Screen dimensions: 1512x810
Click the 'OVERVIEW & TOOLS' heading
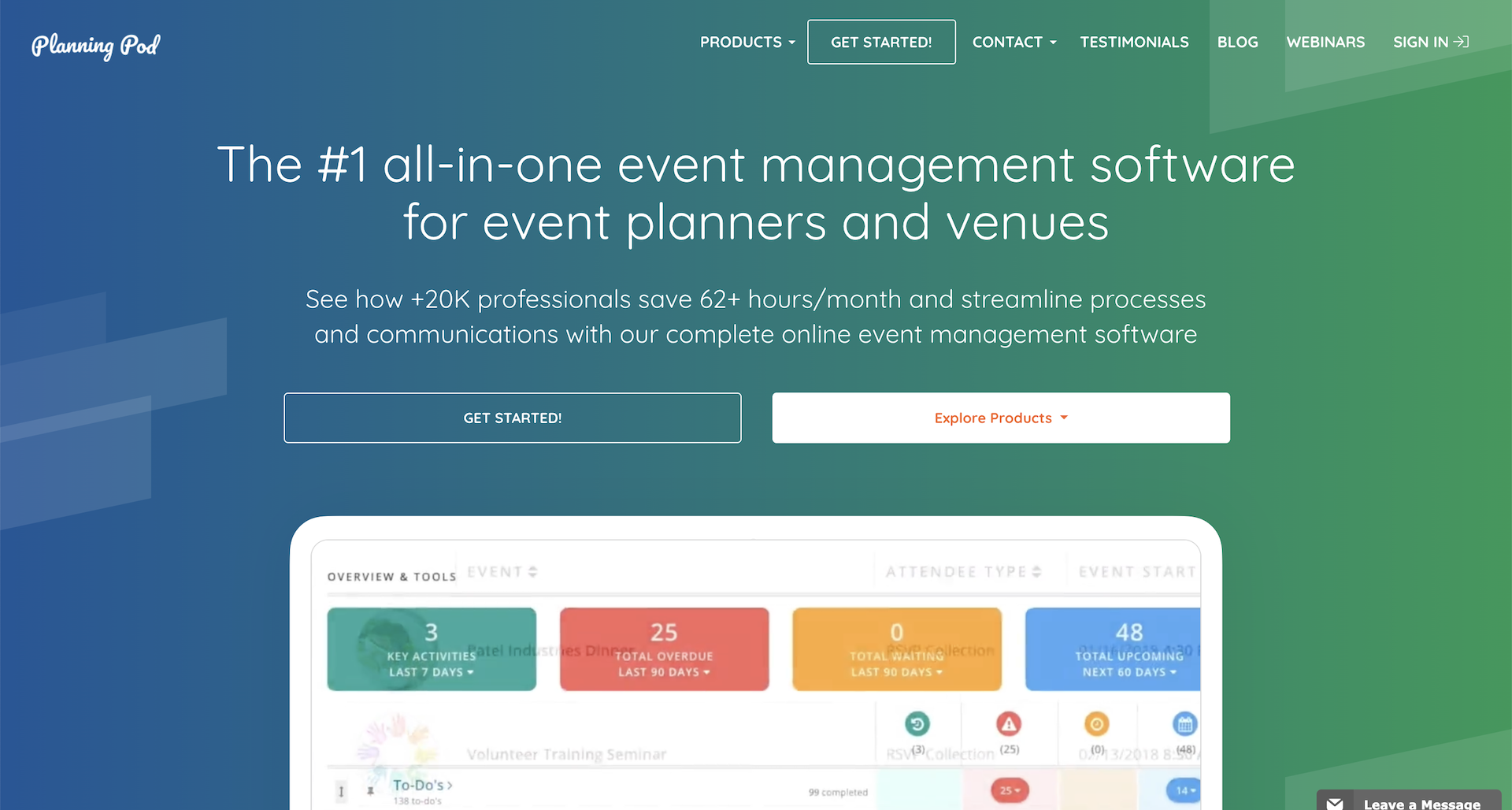[x=391, y=577]
